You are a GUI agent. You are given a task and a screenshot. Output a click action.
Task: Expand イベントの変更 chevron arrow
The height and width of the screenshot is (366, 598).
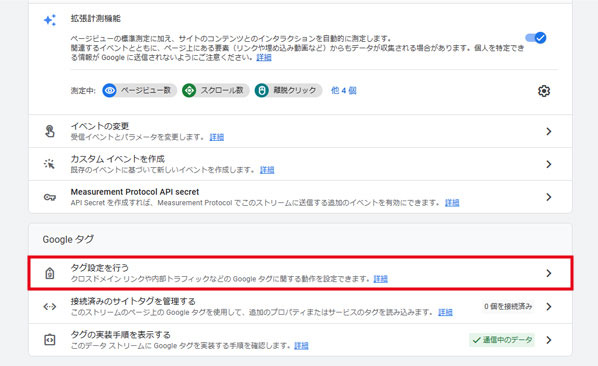pyautogui.click(x=548, y=131)
